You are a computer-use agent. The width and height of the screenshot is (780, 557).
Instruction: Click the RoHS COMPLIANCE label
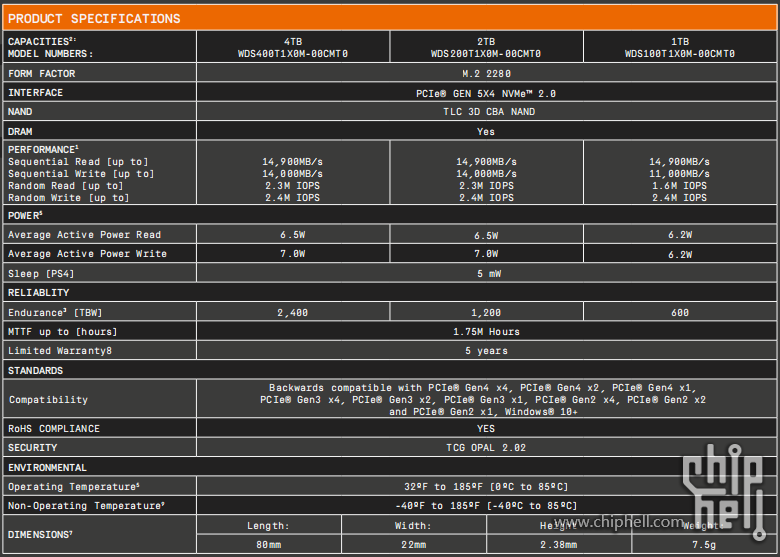coord(54,429)
